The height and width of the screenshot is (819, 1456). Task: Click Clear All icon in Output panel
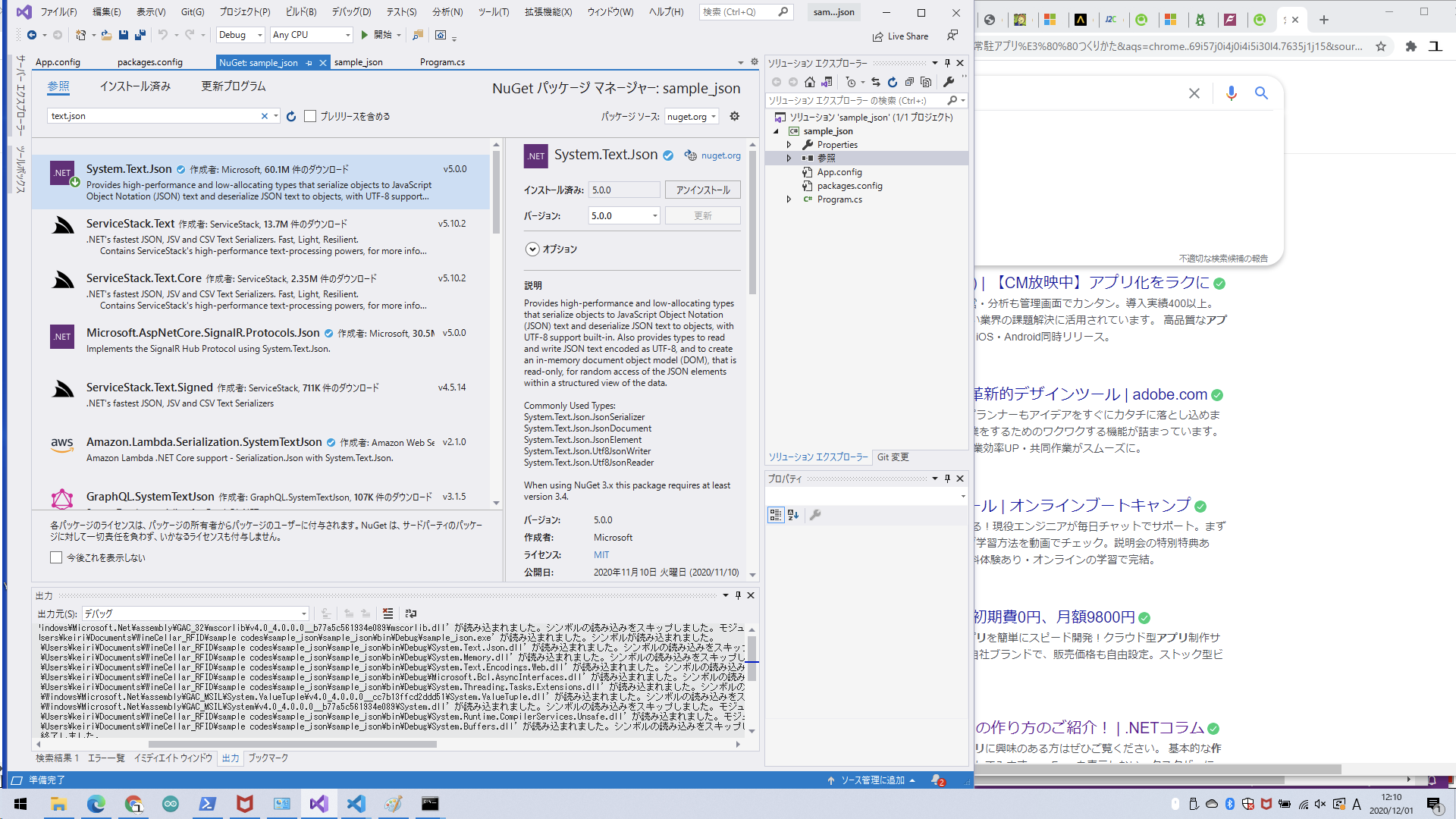[388, 613]
